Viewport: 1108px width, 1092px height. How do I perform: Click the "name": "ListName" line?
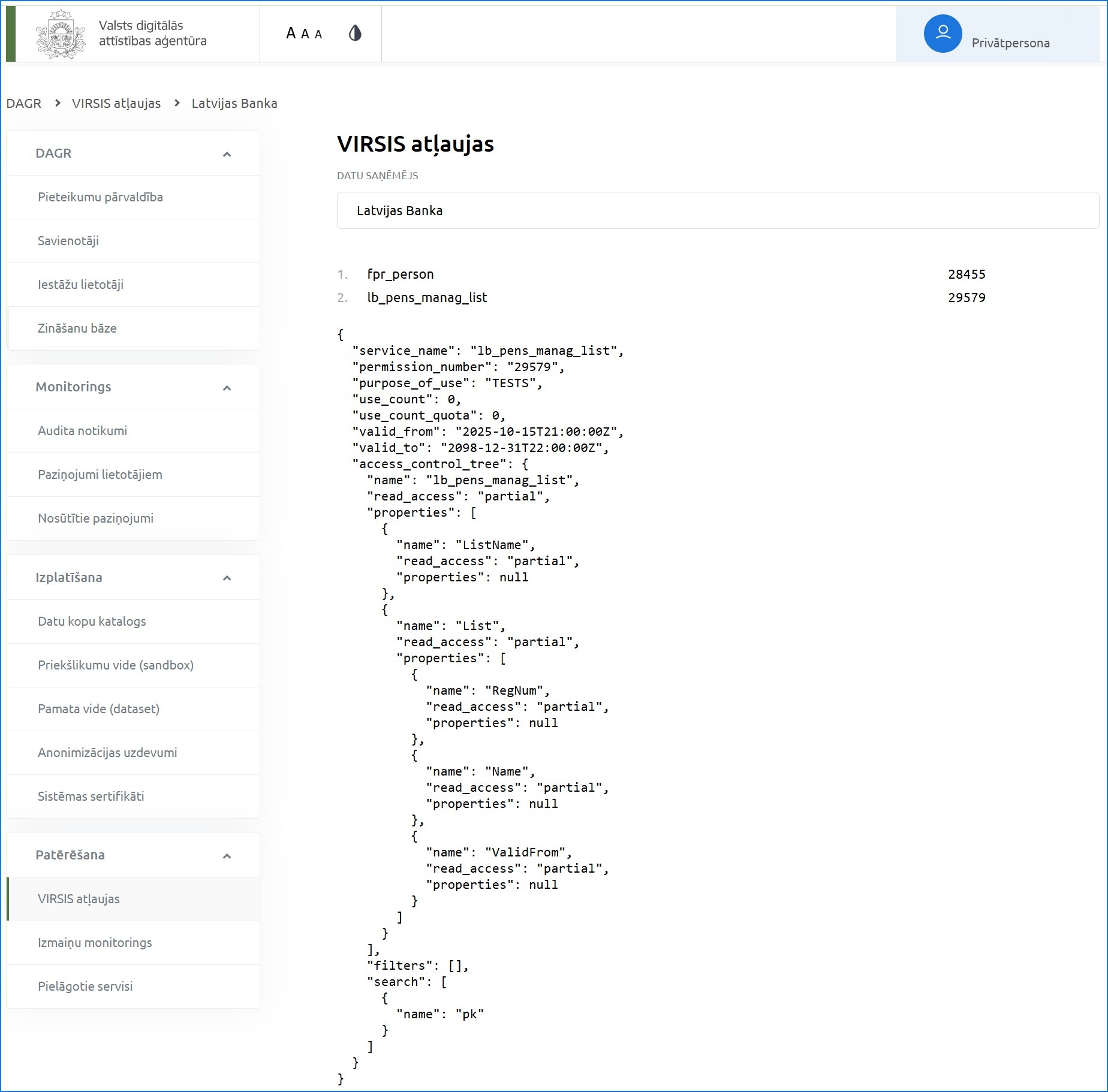[x=466, y=545]
